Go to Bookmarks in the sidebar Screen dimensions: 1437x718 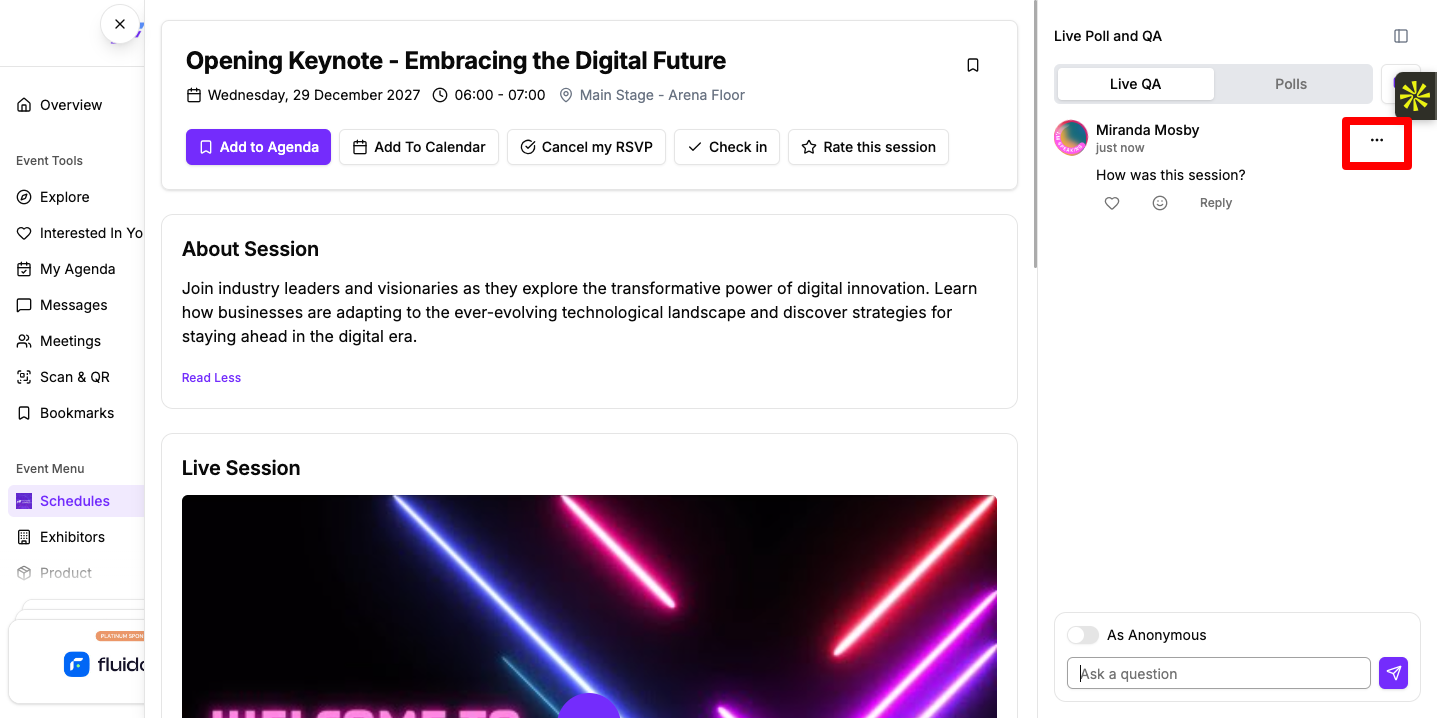pyautogui.click(x=76, y=413)
